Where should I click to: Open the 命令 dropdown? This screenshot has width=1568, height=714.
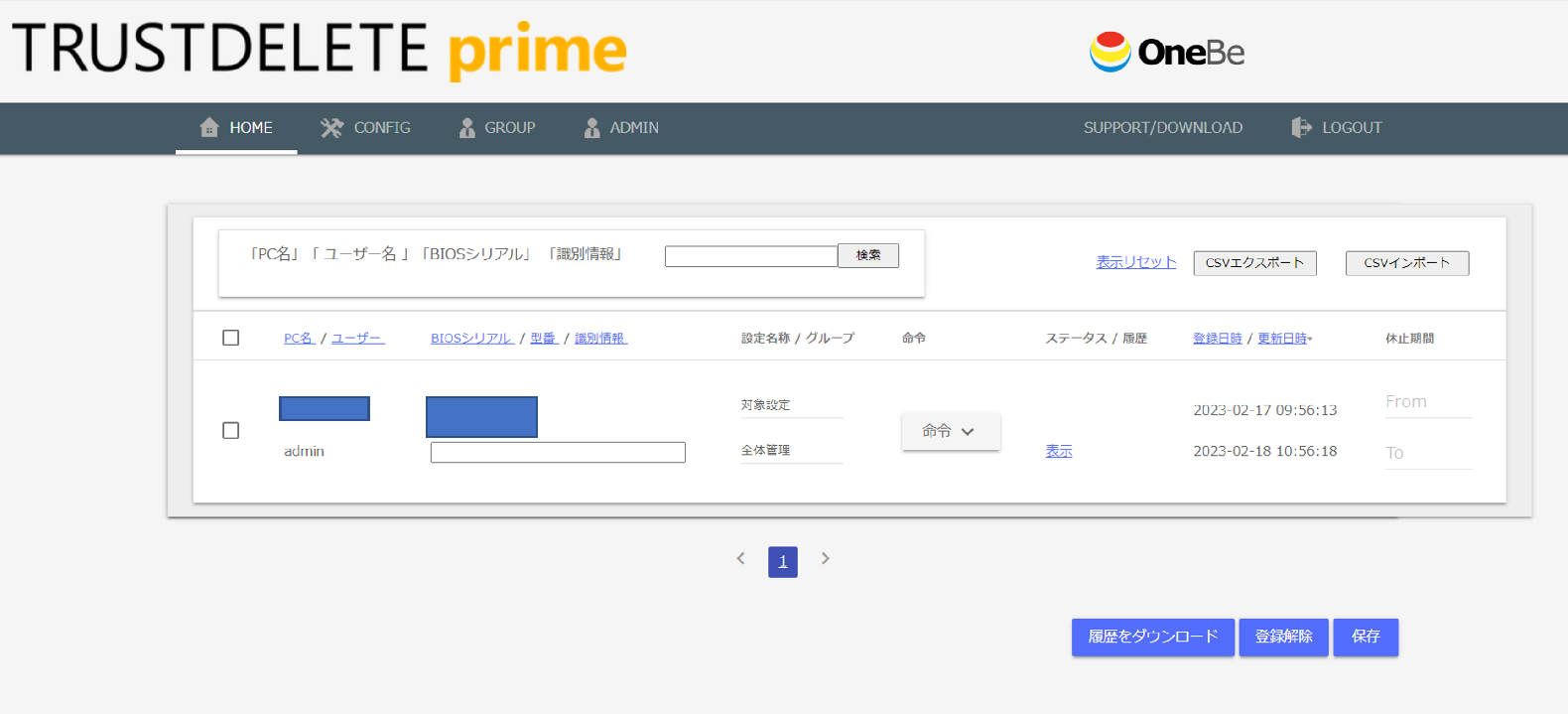click(951, 431)
